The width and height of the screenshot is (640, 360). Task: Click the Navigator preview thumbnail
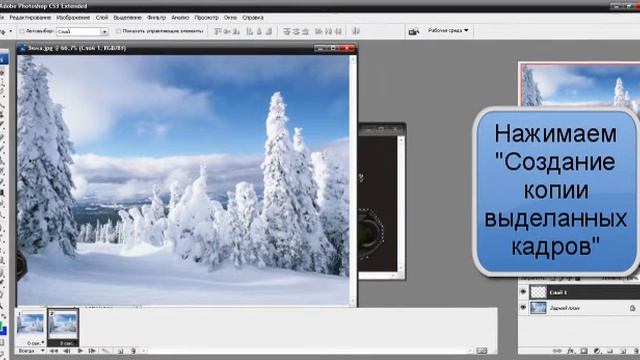579,85
